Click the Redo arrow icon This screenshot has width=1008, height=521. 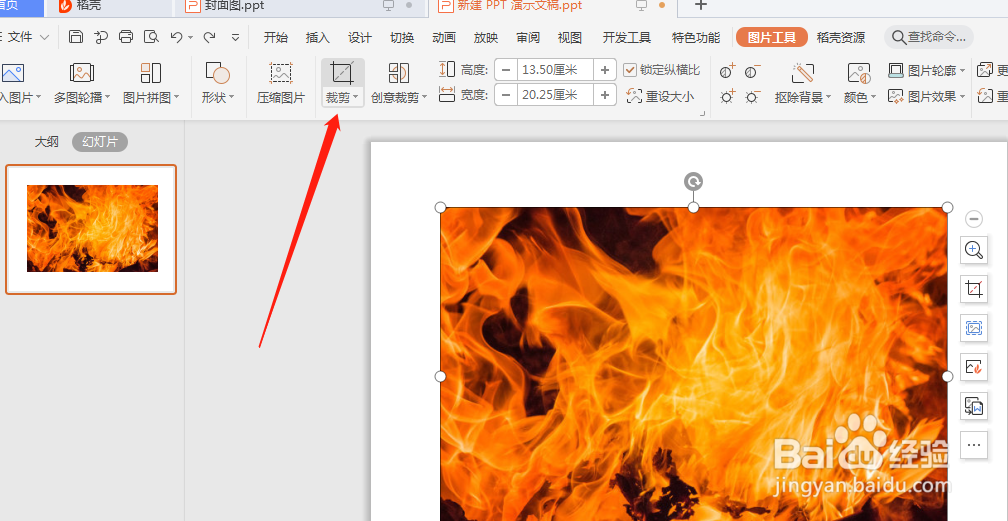coord(210,37)
